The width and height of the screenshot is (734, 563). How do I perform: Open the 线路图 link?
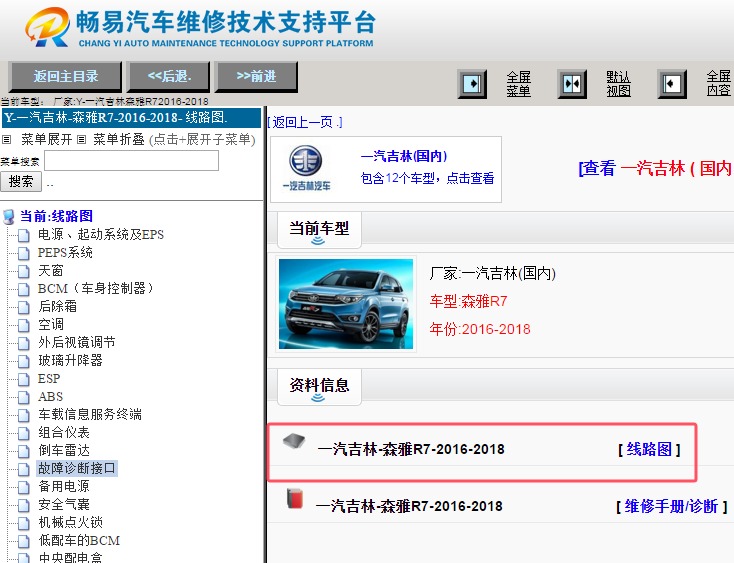pyautogui.click(x=649, y=449)
